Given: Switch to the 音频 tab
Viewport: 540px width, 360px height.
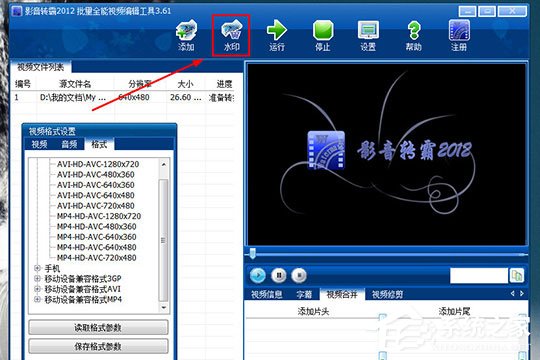Looking at the screenshot, I should coord(69,144).
